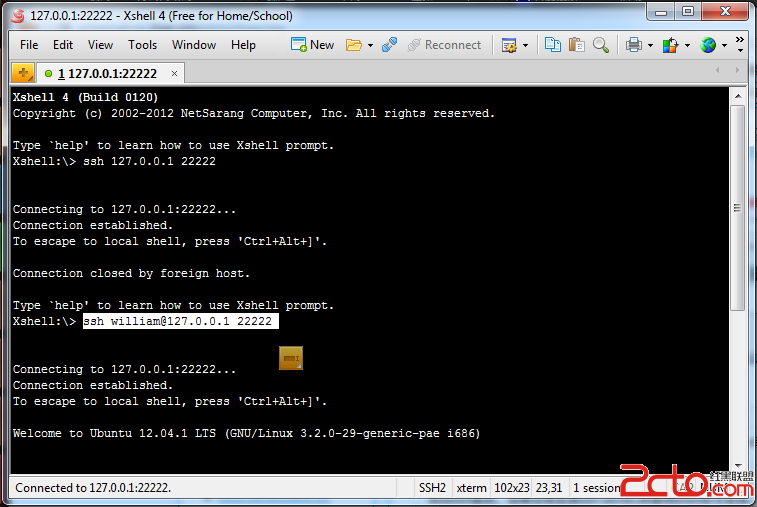Click the 23,31 cursor position entry
757x507 pixels.
[549, 488]
